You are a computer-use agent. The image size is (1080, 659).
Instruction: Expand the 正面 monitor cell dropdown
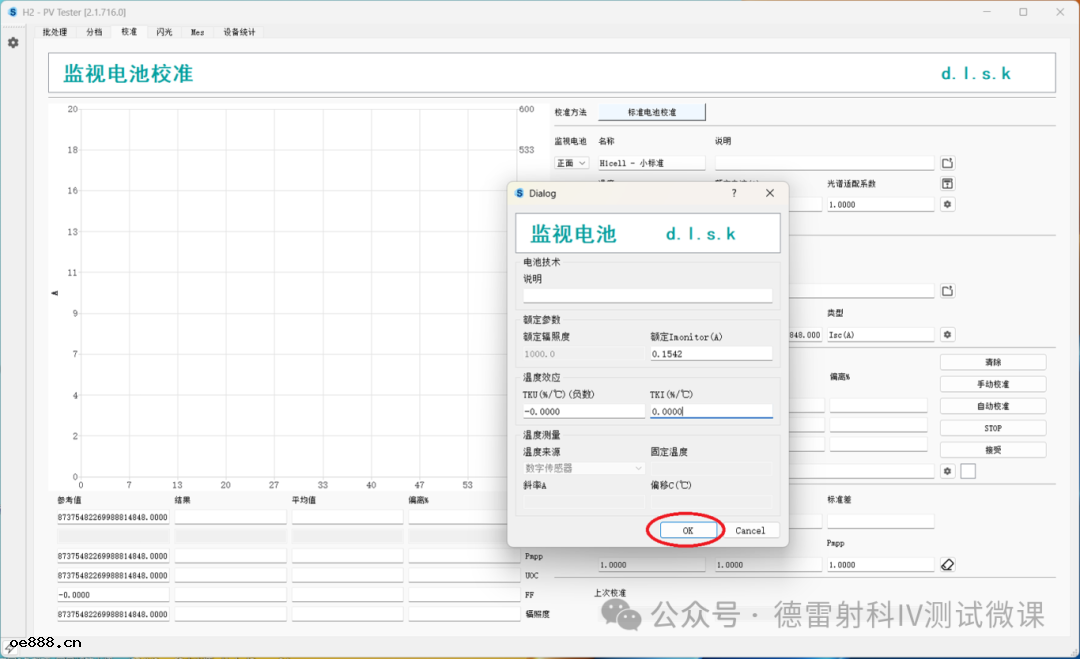tap(572, 163)
